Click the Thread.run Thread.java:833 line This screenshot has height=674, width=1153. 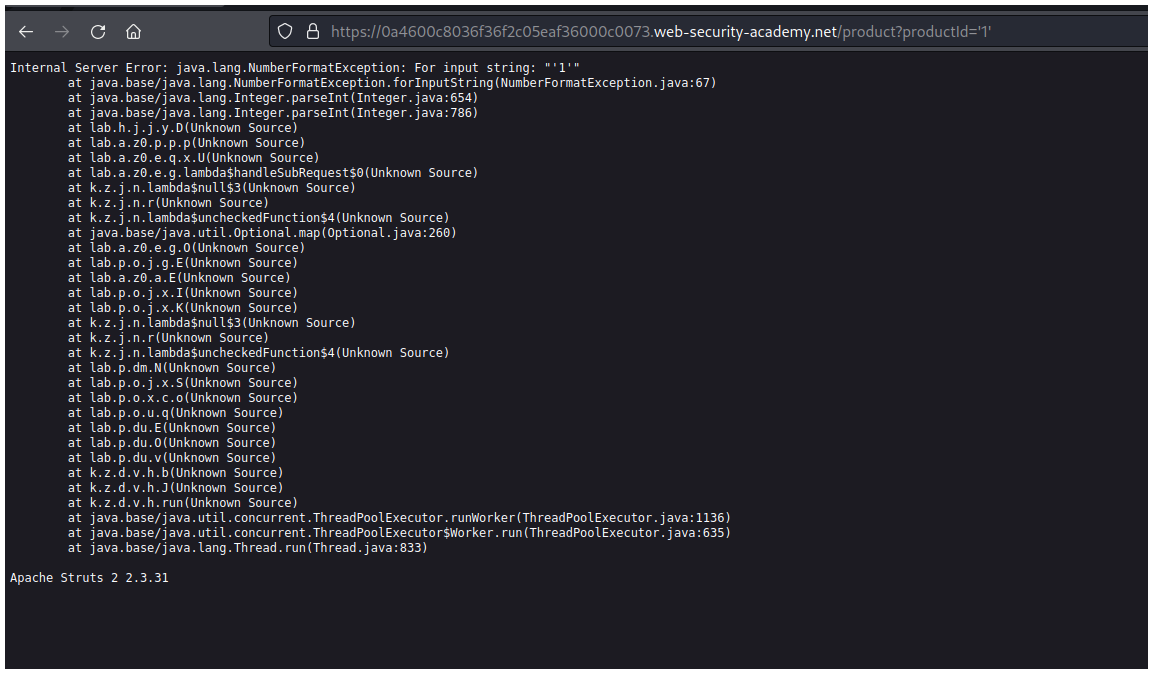(x=248, y=548)
